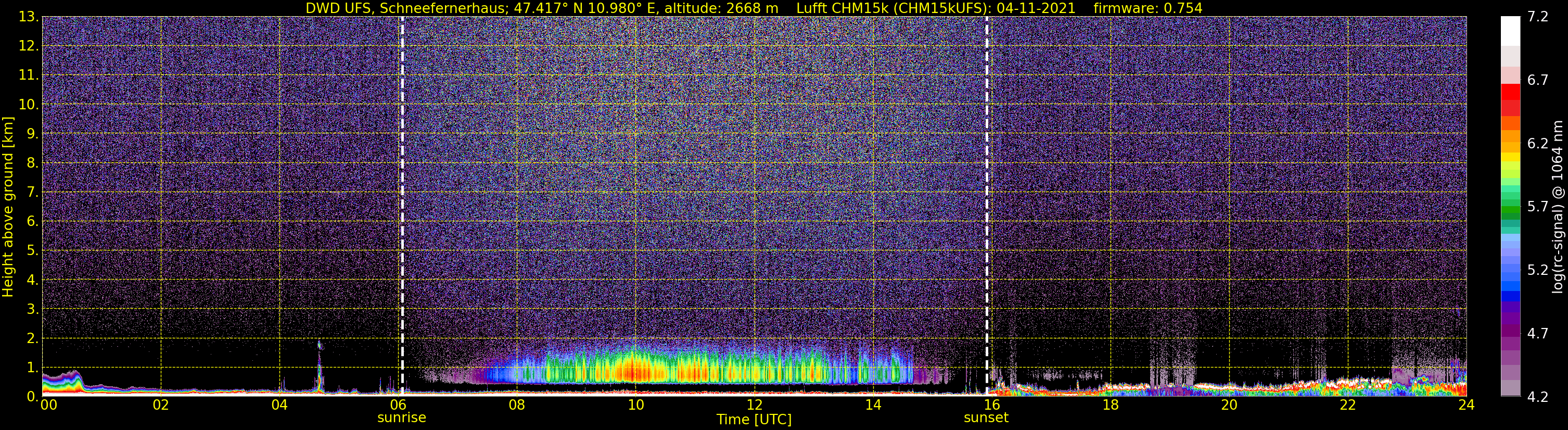Click the height axis tick '12.'
Screen dimensions: 1568x430
pos(29,46)
